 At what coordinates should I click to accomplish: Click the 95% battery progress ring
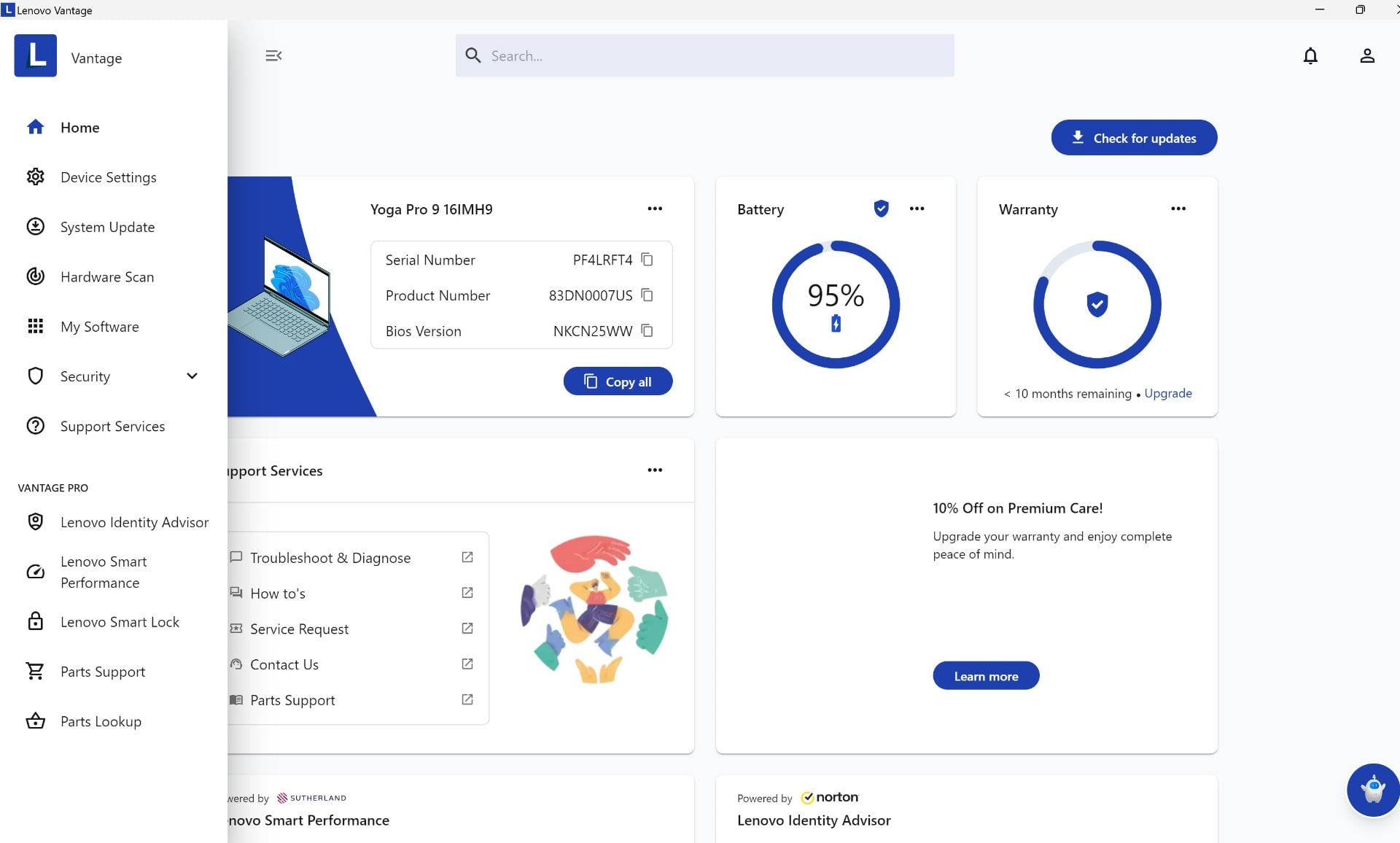[x=835, y=304]
